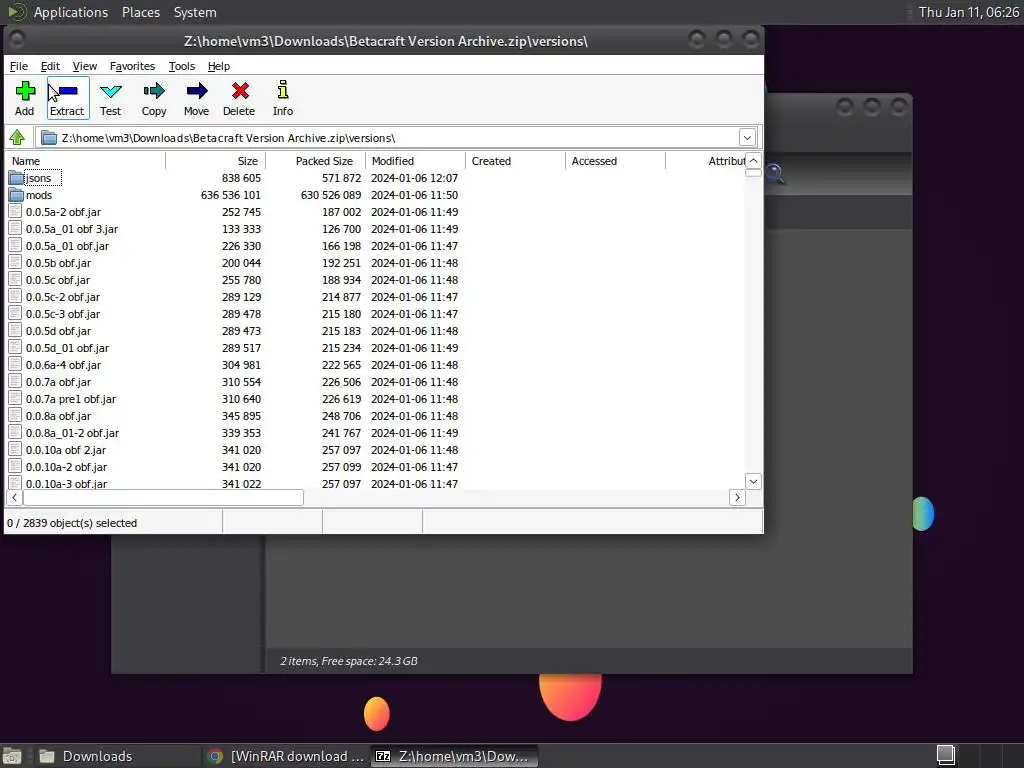Open archive Info

[283, 89]
